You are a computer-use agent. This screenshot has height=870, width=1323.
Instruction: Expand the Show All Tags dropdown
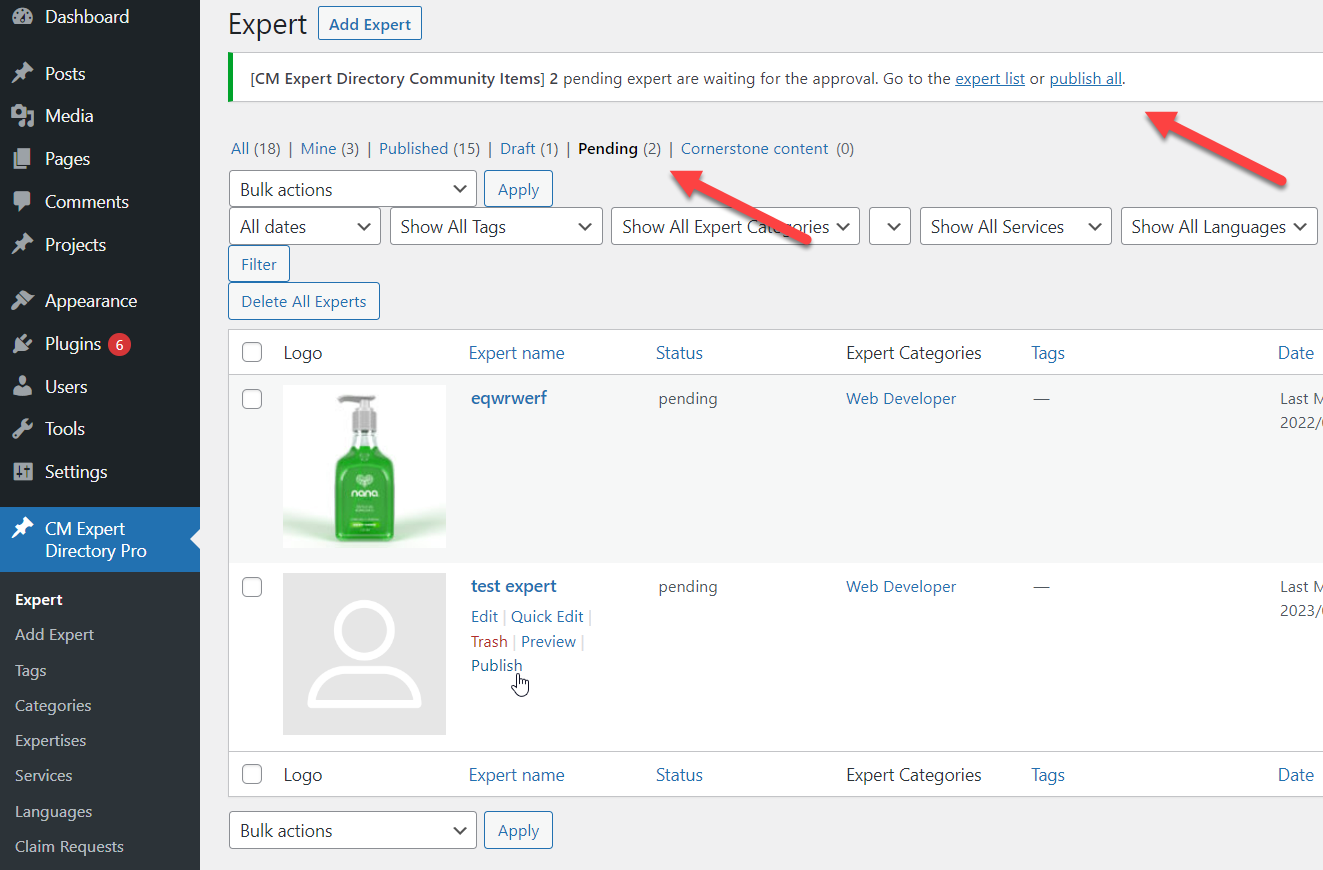(x=496, y=227)
